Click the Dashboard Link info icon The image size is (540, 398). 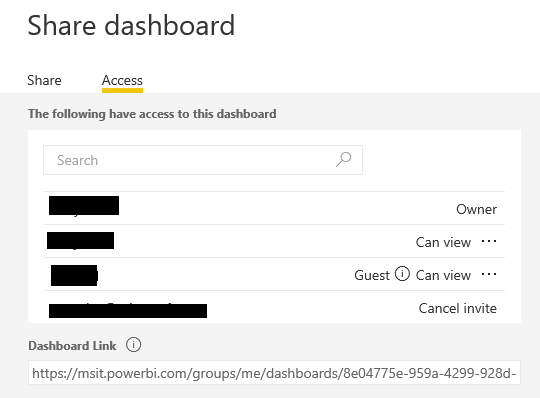click(133, 345)
